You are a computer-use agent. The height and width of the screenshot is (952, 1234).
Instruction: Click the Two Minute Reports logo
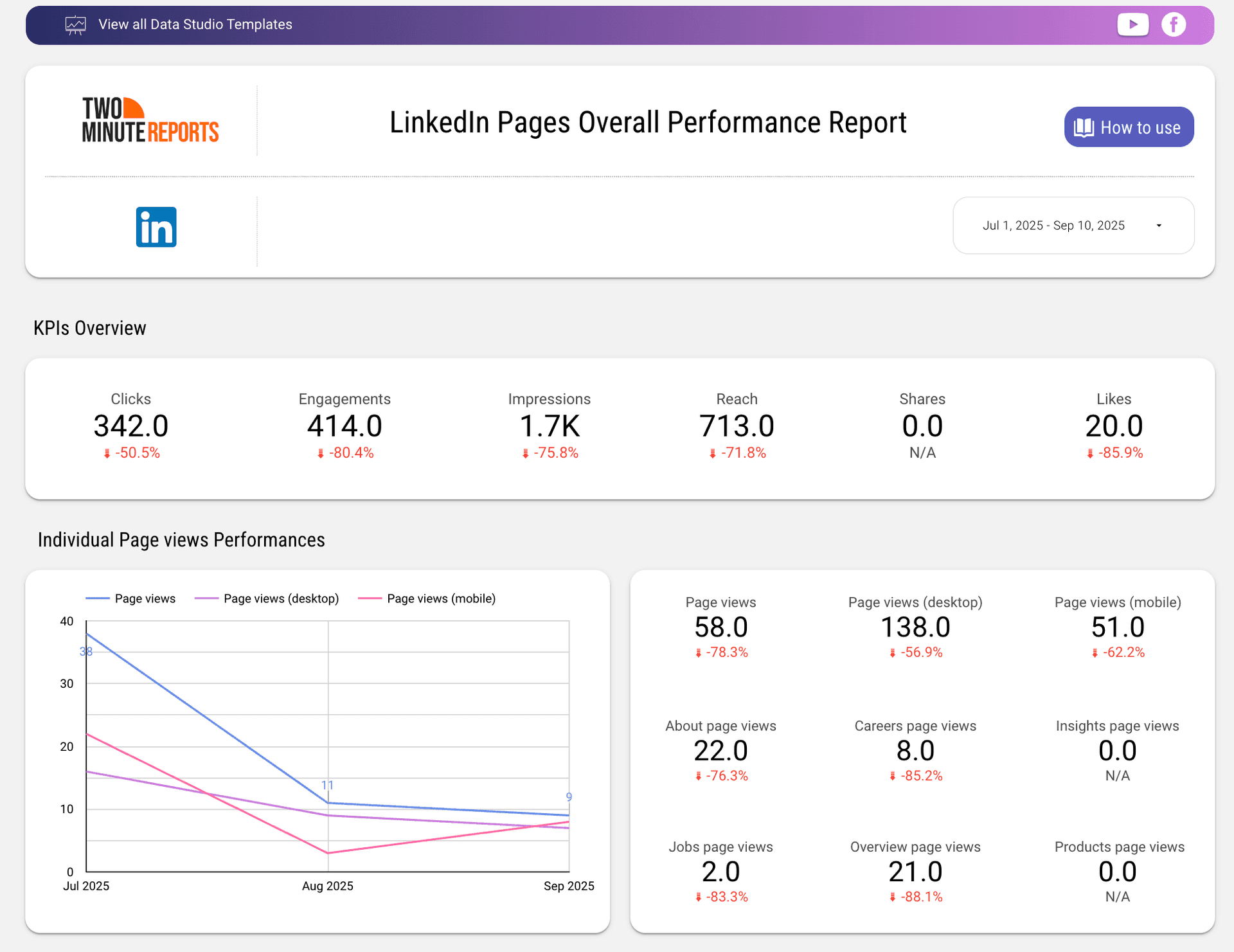coord(150,120)
